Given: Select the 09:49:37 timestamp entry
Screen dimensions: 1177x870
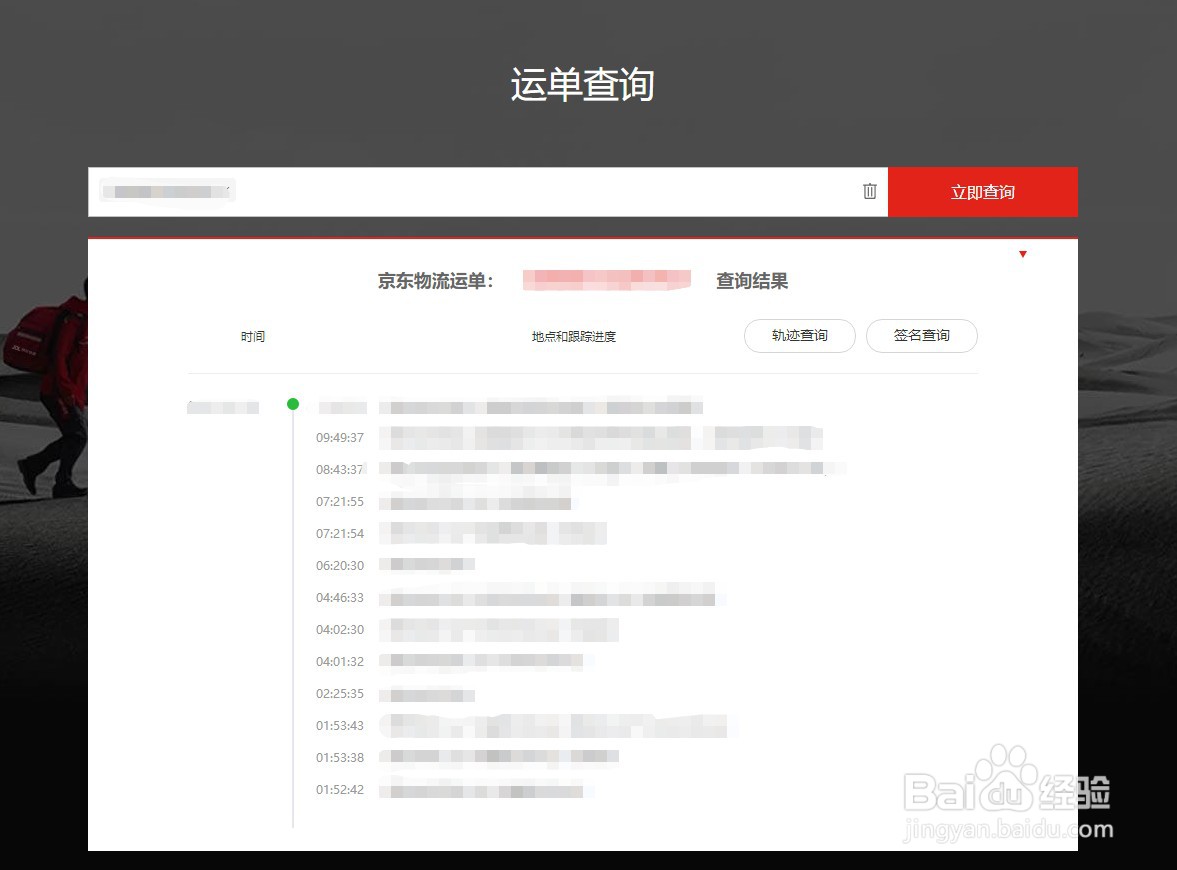Looking at the screenshot, I should tap(339, 438).
